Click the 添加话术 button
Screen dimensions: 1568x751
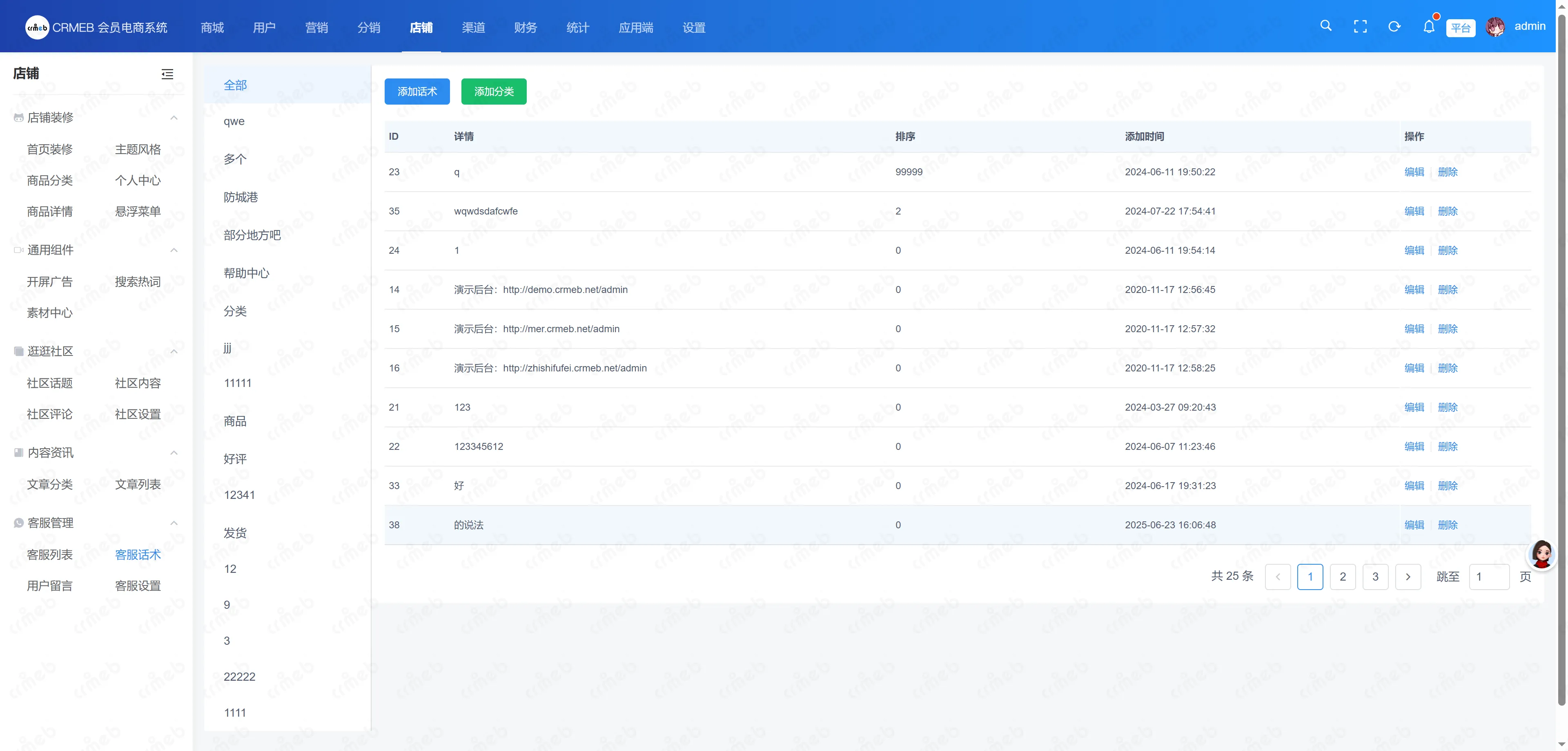pyautogui.click(x=417, y=92)
